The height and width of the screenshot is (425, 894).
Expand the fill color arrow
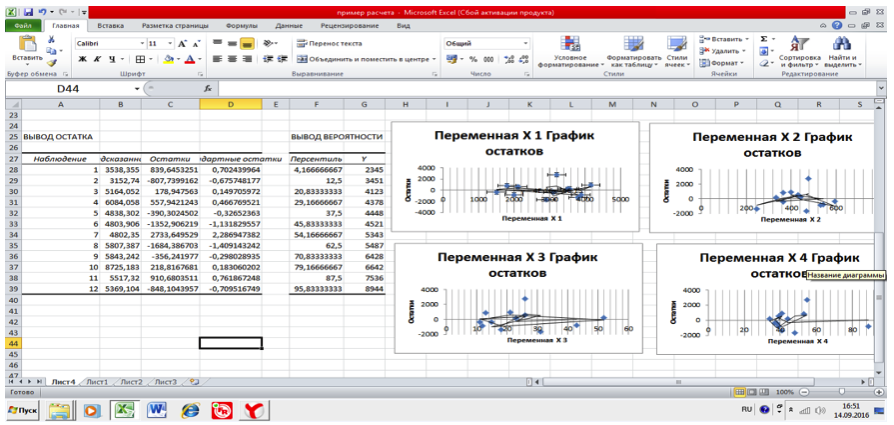pos(178,59)
